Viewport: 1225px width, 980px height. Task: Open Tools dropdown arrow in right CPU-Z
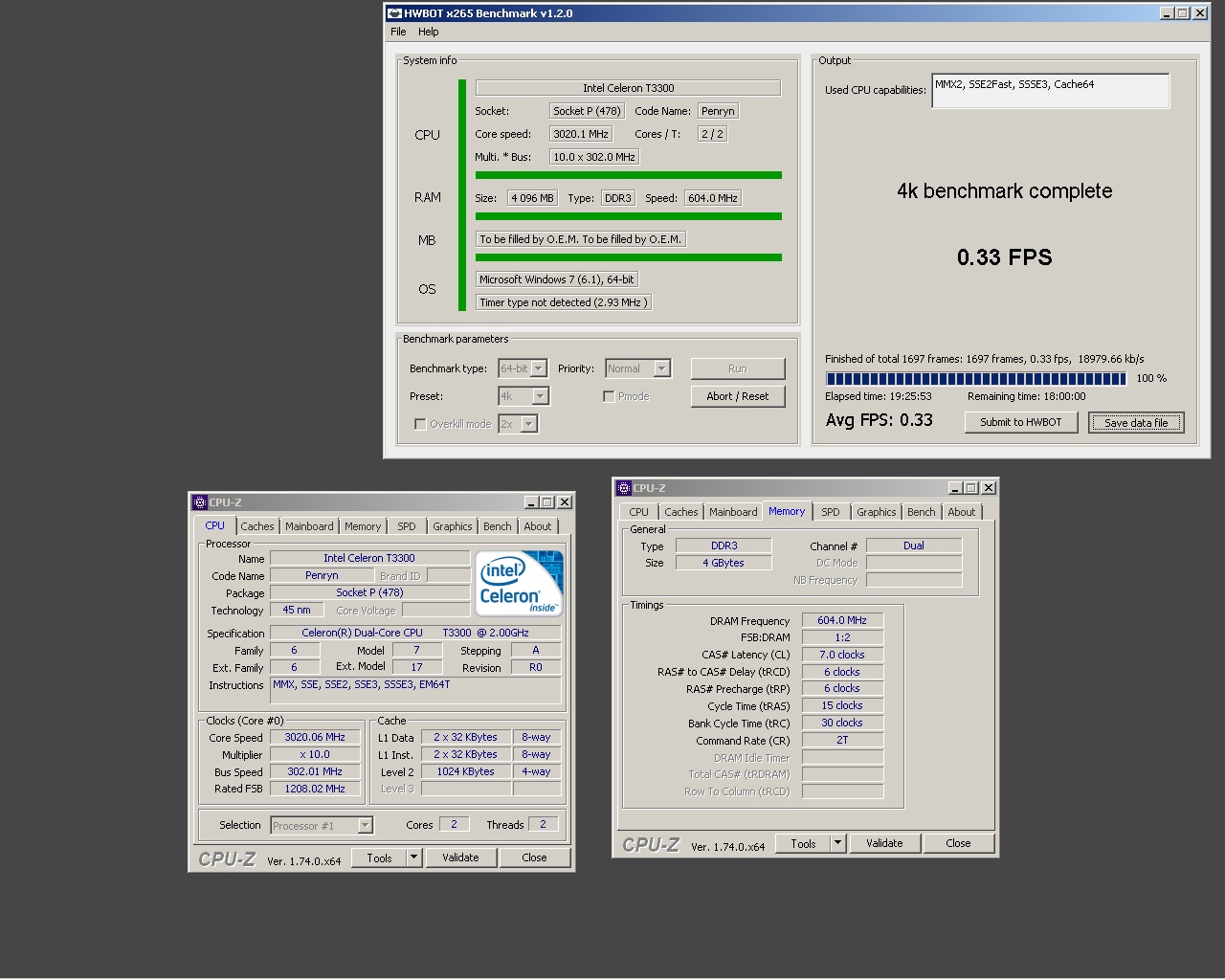pyautogui.click(x=838, y=843)
